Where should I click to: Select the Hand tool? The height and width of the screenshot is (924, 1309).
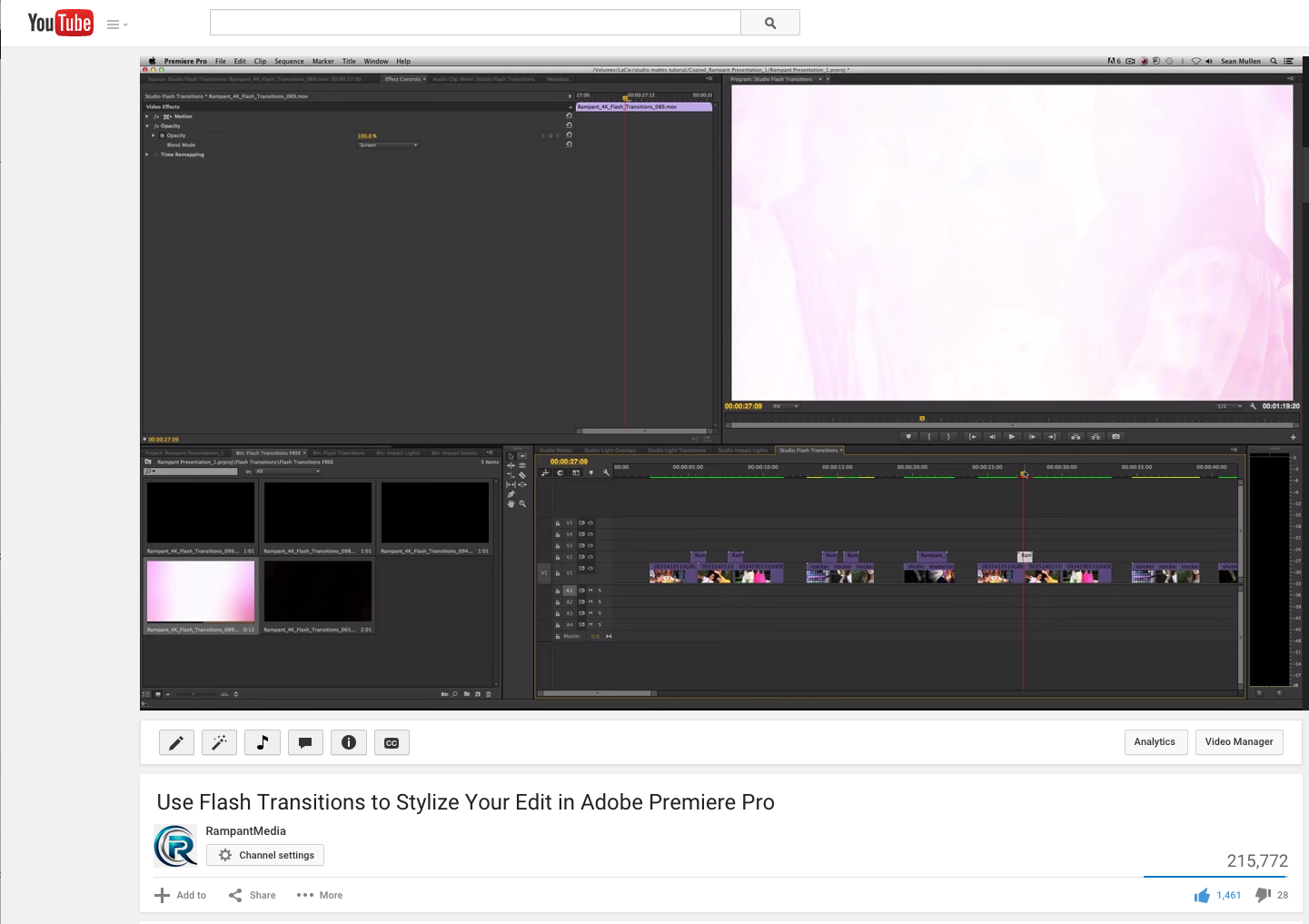[x=511, y=503]
